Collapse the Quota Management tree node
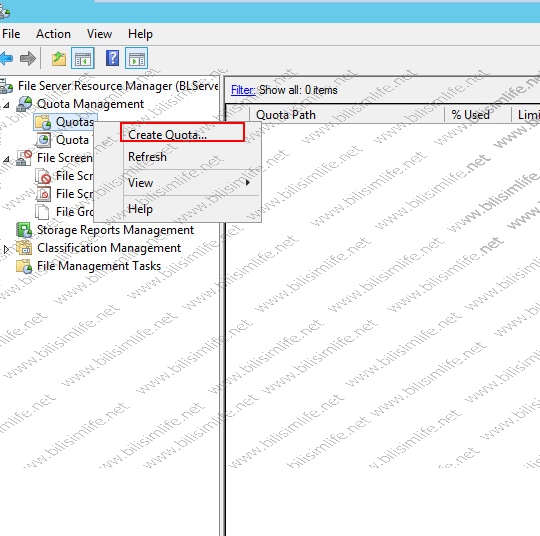Viewport: 540px width, 536px height. tap(6, 104)
